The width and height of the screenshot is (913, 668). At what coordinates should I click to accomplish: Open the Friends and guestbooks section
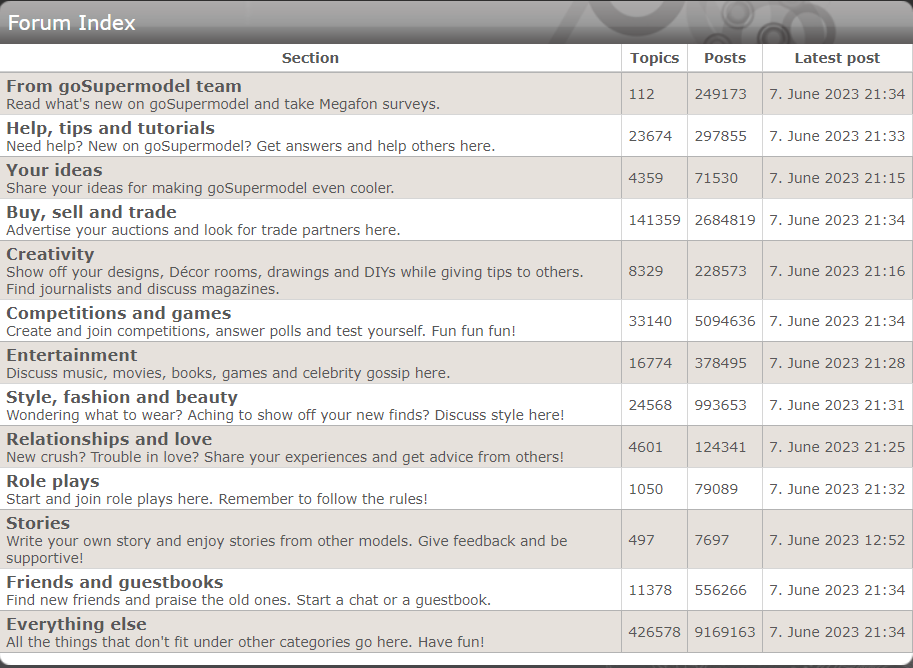point(114,581)
